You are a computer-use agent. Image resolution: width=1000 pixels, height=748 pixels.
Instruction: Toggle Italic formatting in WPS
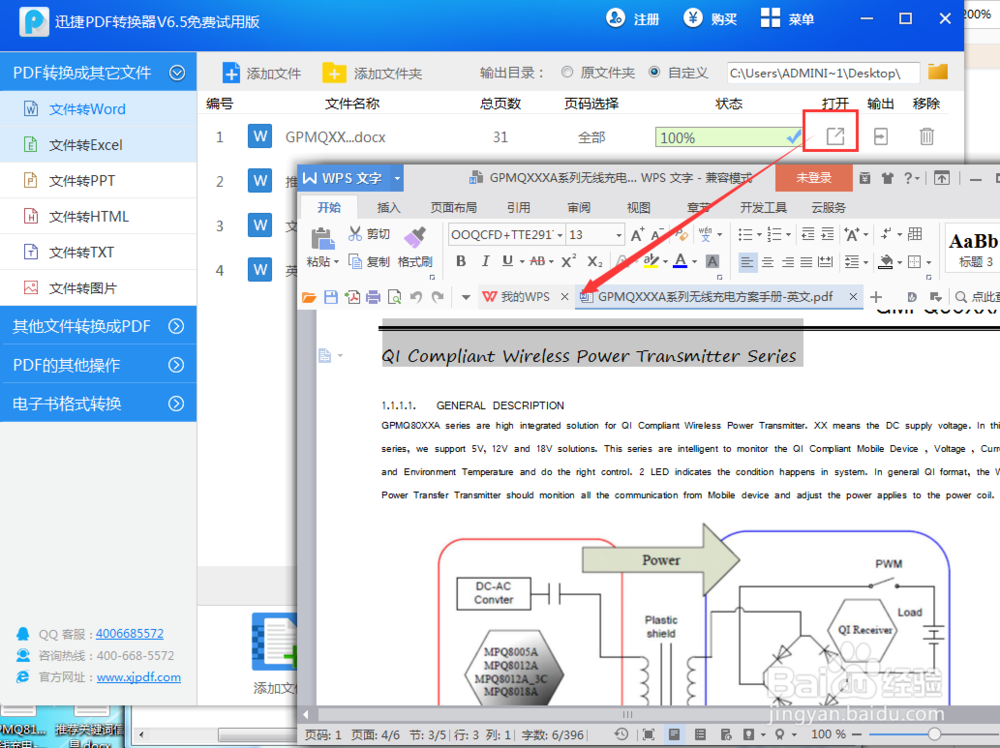click(x=485, y=261)
